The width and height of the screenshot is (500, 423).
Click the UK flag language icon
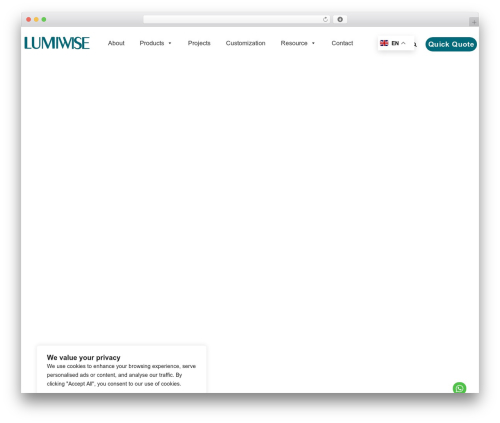[384, 43]
